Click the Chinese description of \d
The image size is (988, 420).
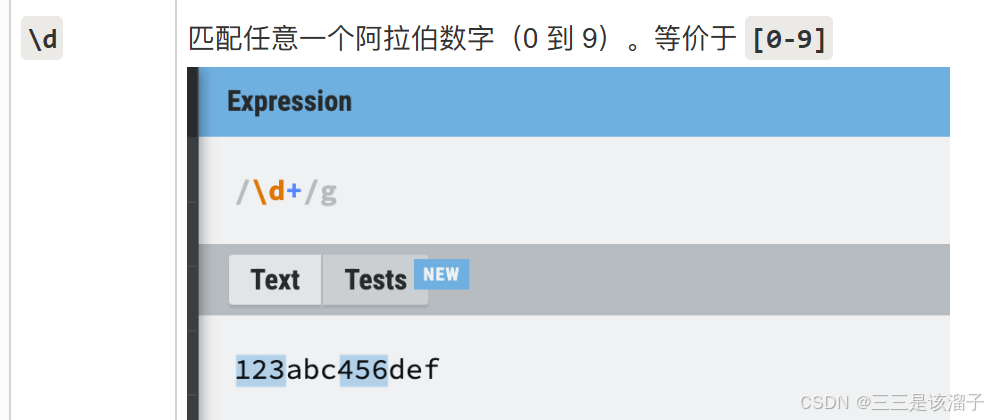pos(463,39)
